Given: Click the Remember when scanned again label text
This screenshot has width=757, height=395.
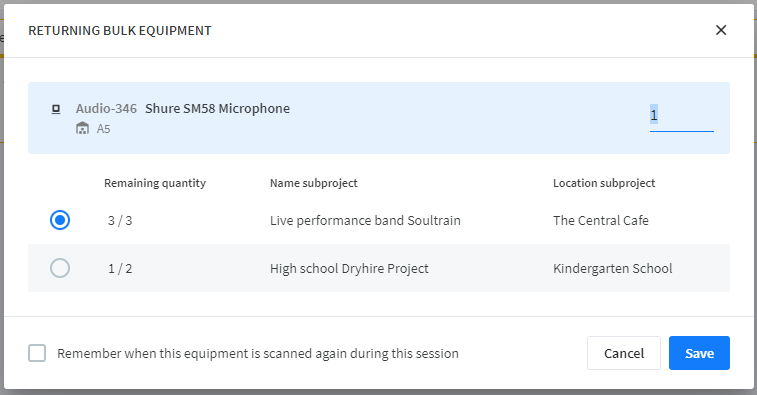Looking at the screenshot, I should [x=258, y=353].
